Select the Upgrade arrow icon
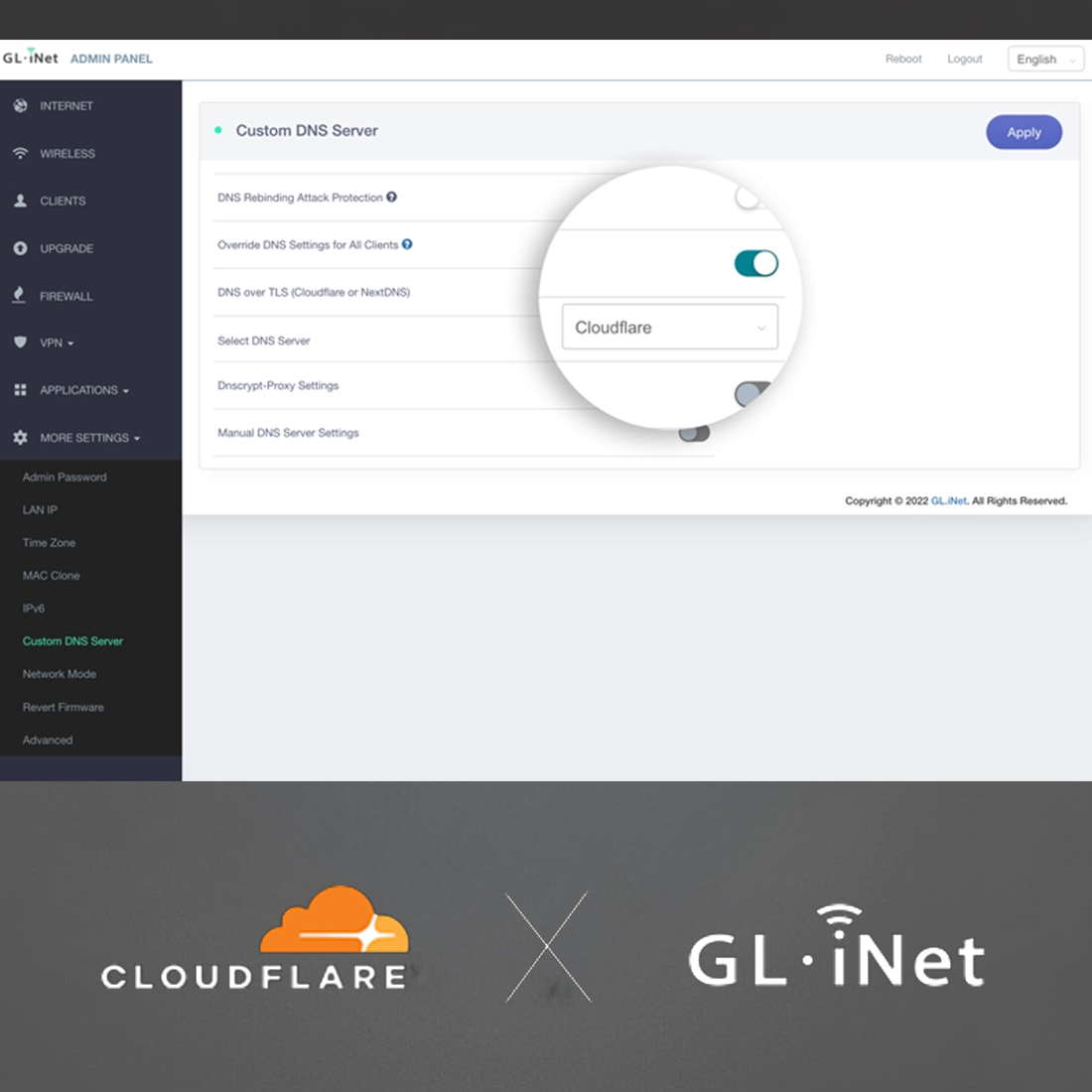 click(20, 248)
